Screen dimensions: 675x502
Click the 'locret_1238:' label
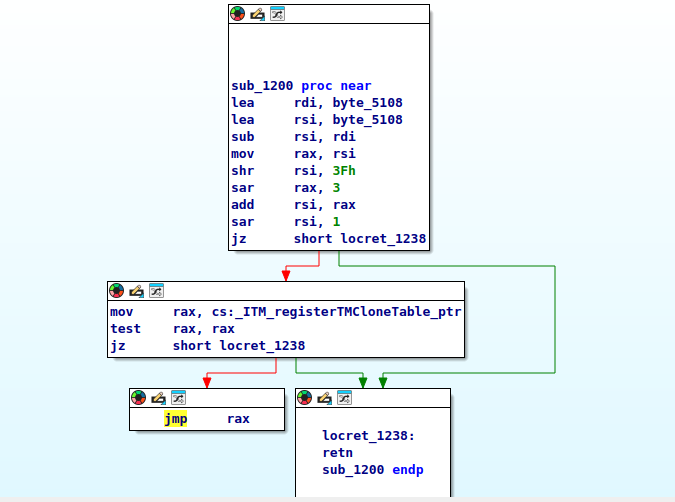[368, 436]
